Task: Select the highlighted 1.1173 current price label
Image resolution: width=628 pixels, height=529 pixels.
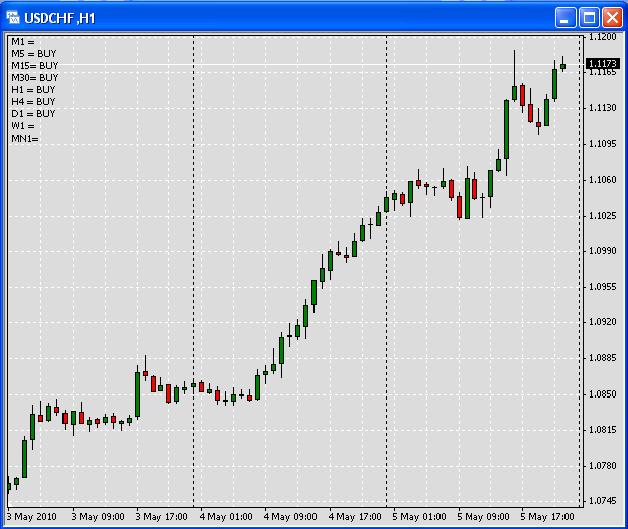Action: point(603,64)
